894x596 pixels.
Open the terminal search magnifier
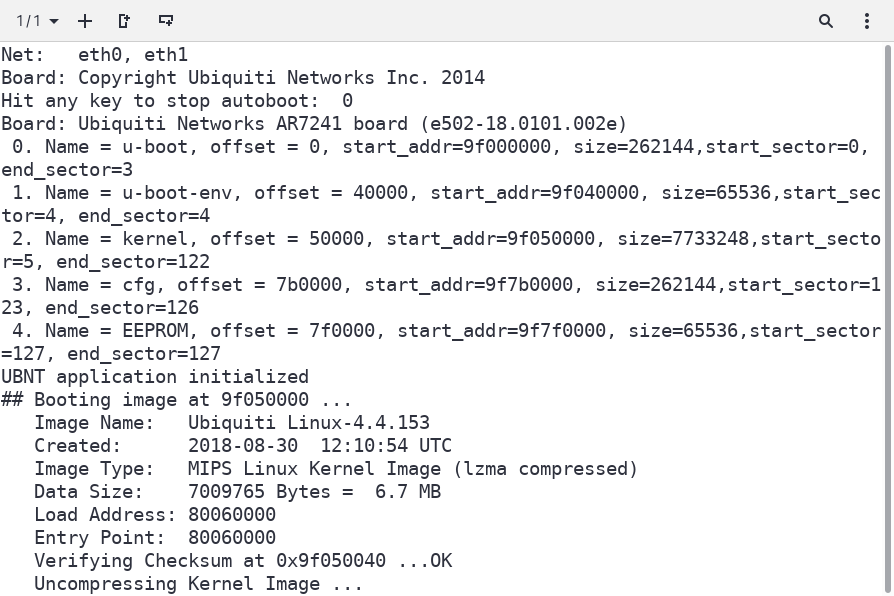(x=826, y=21)
